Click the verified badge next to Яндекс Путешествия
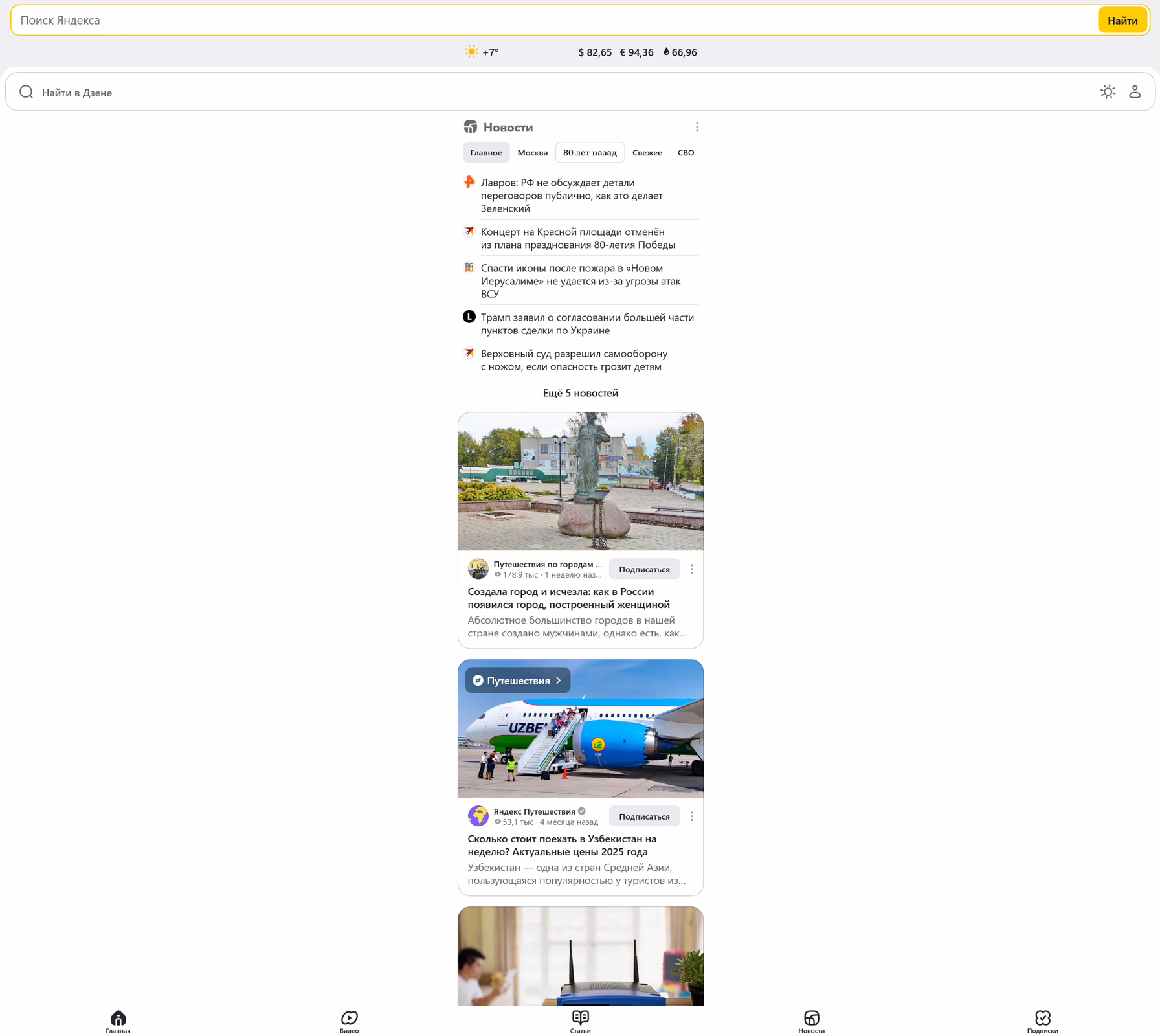The height and width of the screenshot is (1036, 1160). [x=582, y=811]
